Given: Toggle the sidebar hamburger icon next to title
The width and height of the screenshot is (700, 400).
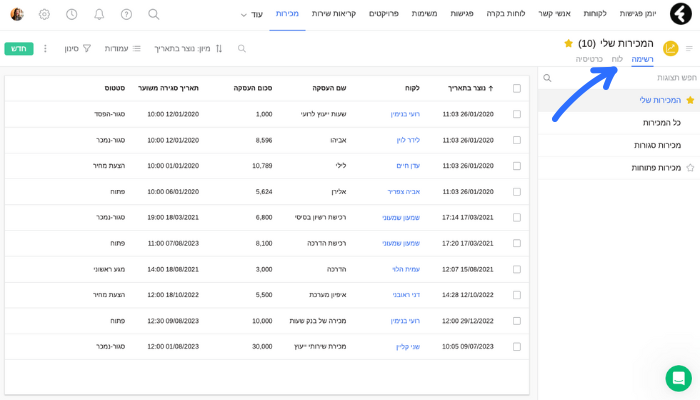Looking at the screenshot, I should [x=689, y=48].
